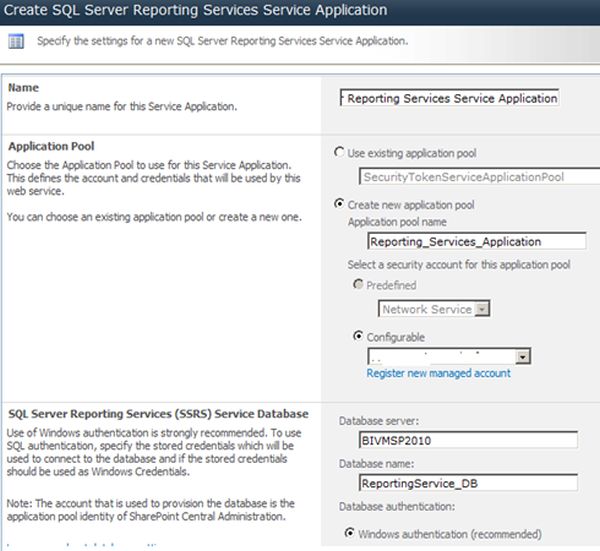The width and height of the screenshot is (600, 551).
Task: Click the Database server field with BIVMSP2010
Action: (467, 440)
